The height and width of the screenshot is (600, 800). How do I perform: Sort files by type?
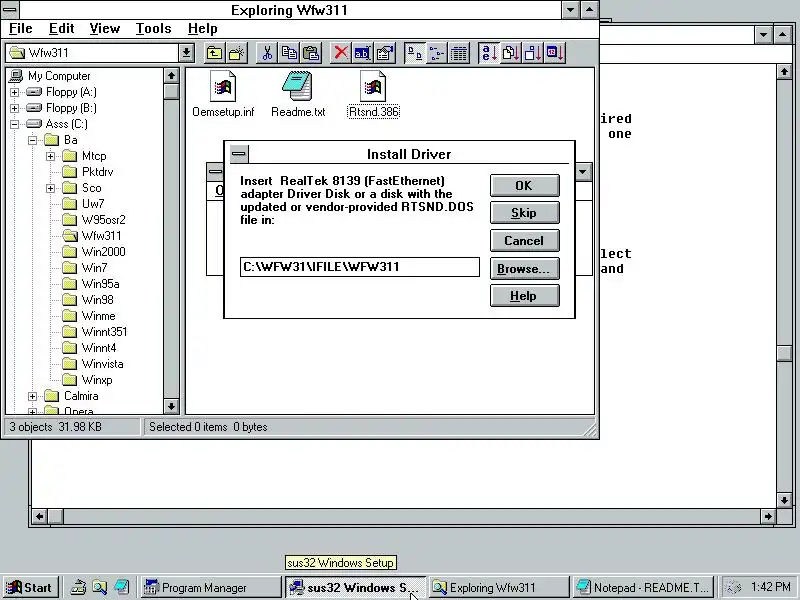pyautogui.click(x=510, y=53)
